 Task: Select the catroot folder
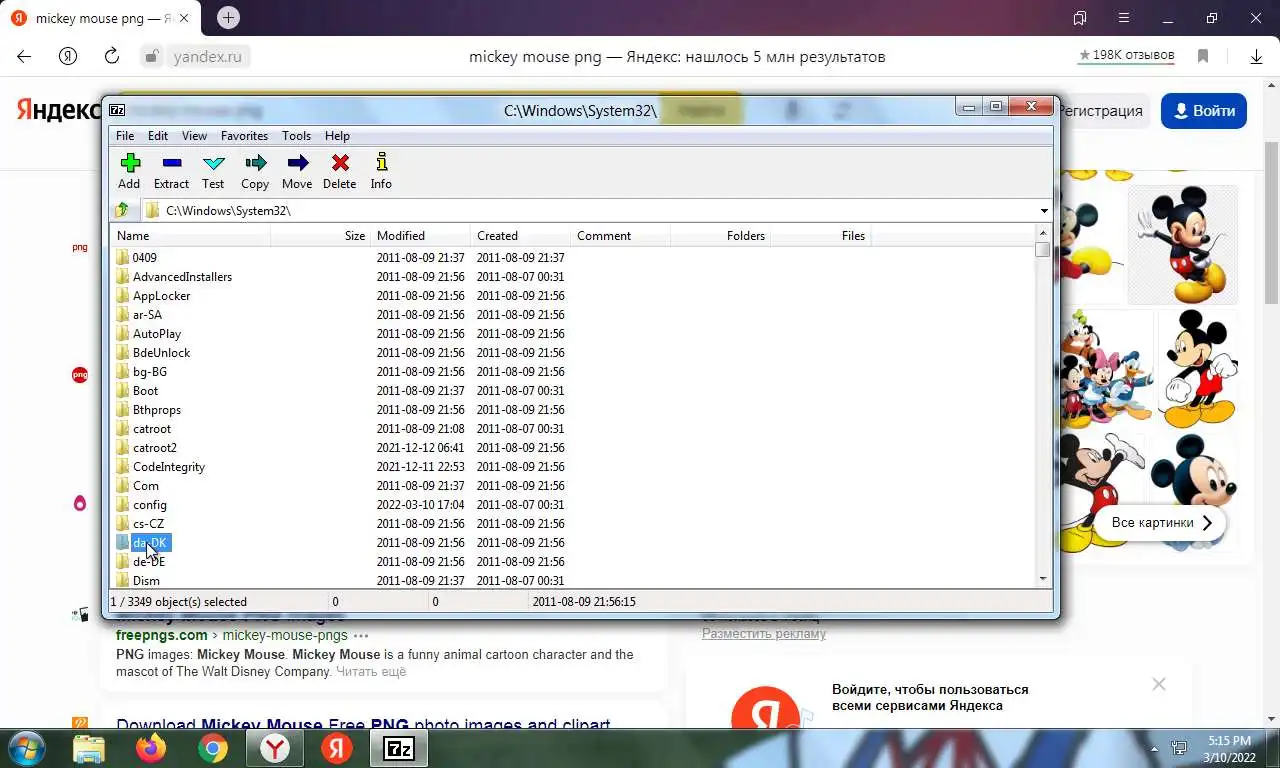coord(143,429)
